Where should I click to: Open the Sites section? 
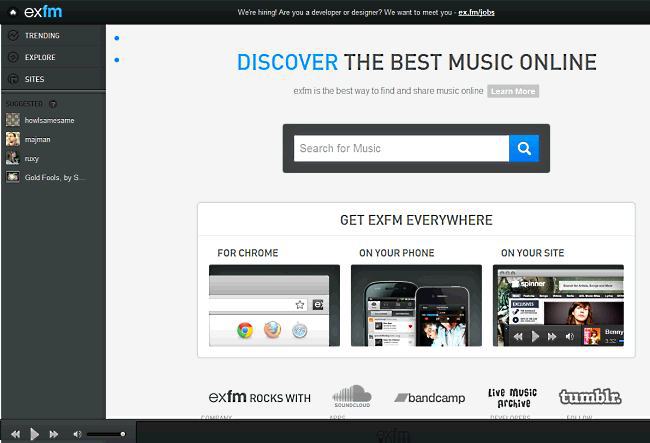(x=53, y=79)
